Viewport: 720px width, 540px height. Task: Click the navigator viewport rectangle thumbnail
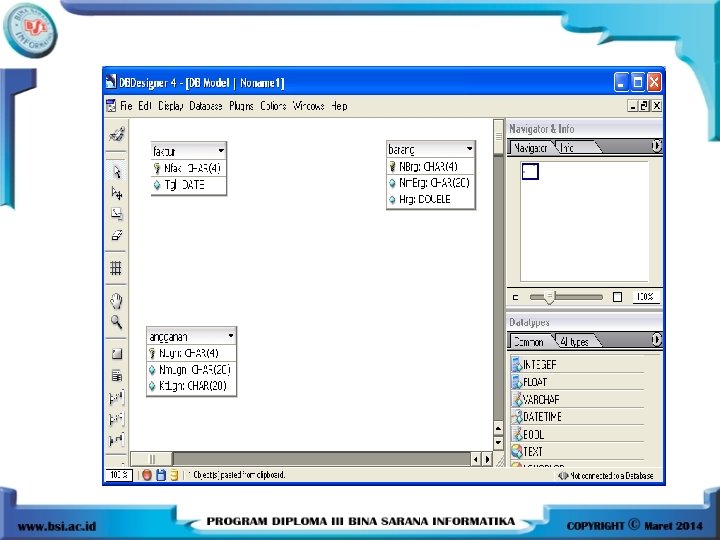tap(530, 171)
